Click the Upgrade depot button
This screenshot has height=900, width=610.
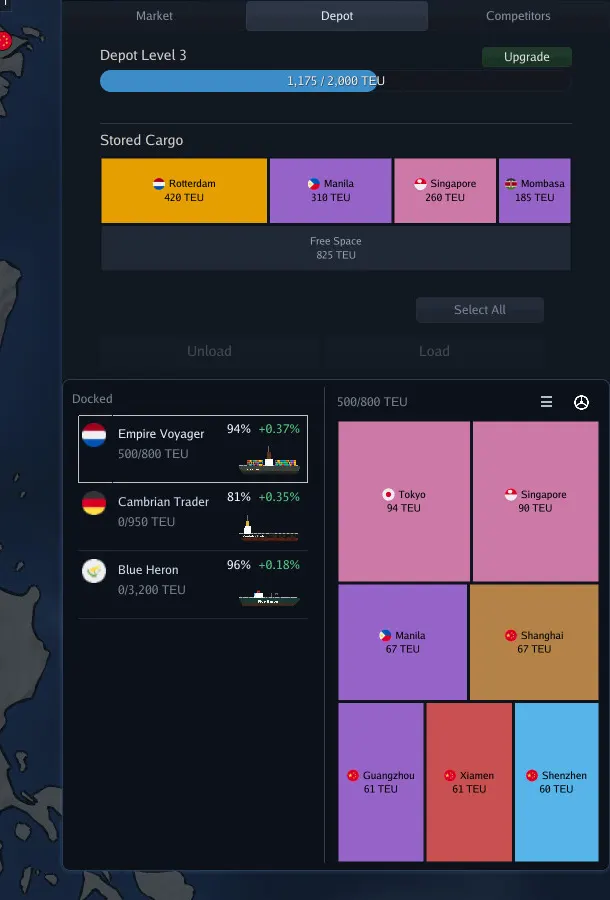click(527, 57)
